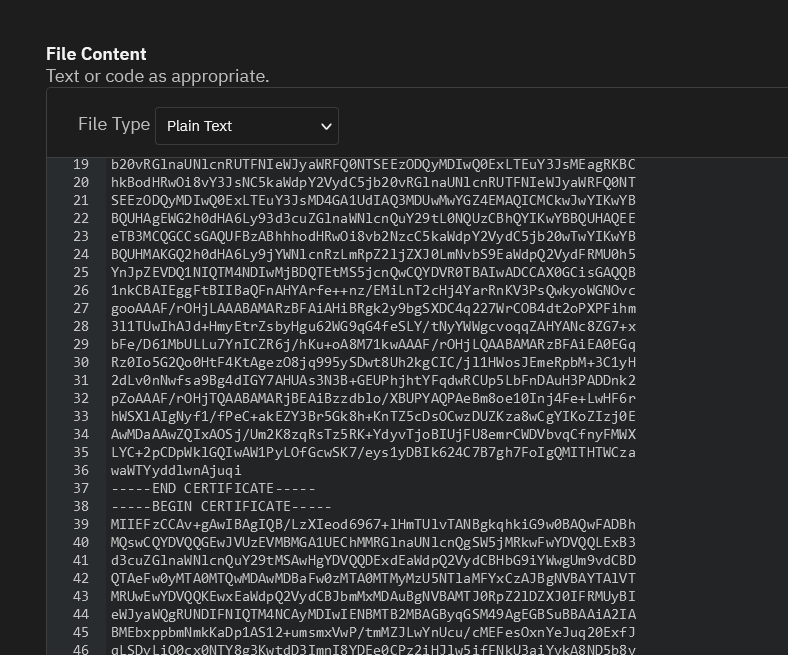Open the File Type dropdown
Image resolution: width=788 pixels, height=655 pixels.
tap(247, 126)
